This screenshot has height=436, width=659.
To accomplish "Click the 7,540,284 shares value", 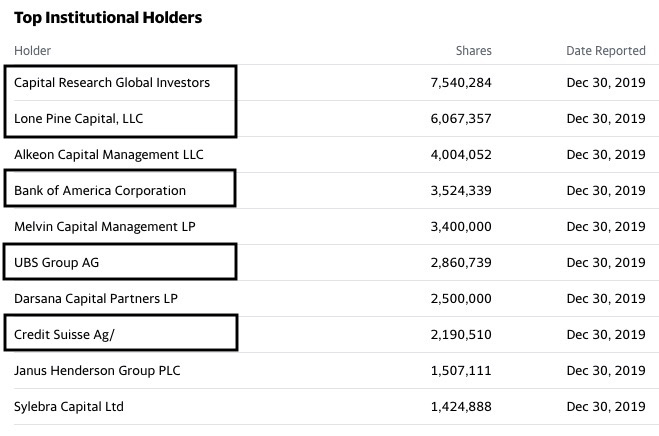I will pyautogui.click(x=459, y=82).
